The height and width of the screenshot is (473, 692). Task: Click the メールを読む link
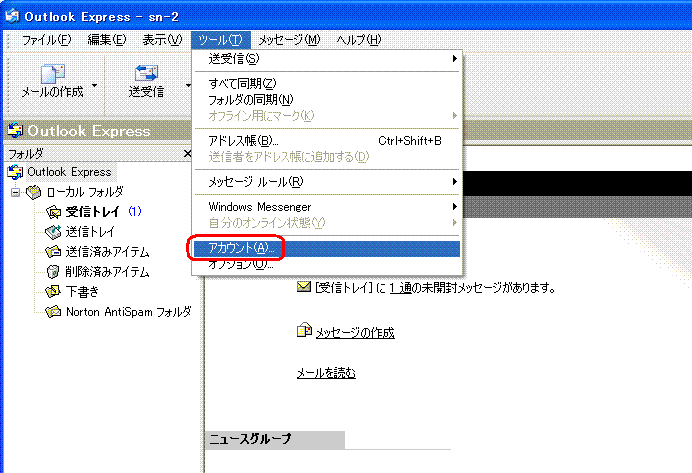(325, 373)
